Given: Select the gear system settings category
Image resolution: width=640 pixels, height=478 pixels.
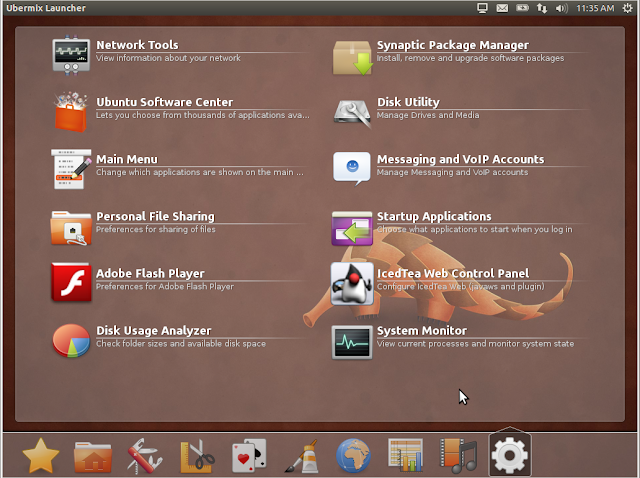Looking at the screenshot, I should tap(510, 454).
